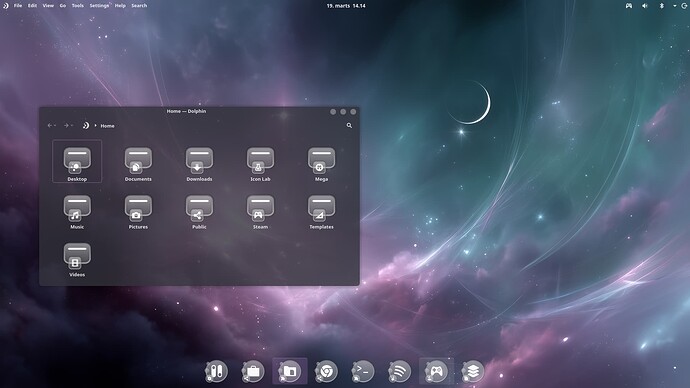Open the Go menu

click(x=62, y=6)
